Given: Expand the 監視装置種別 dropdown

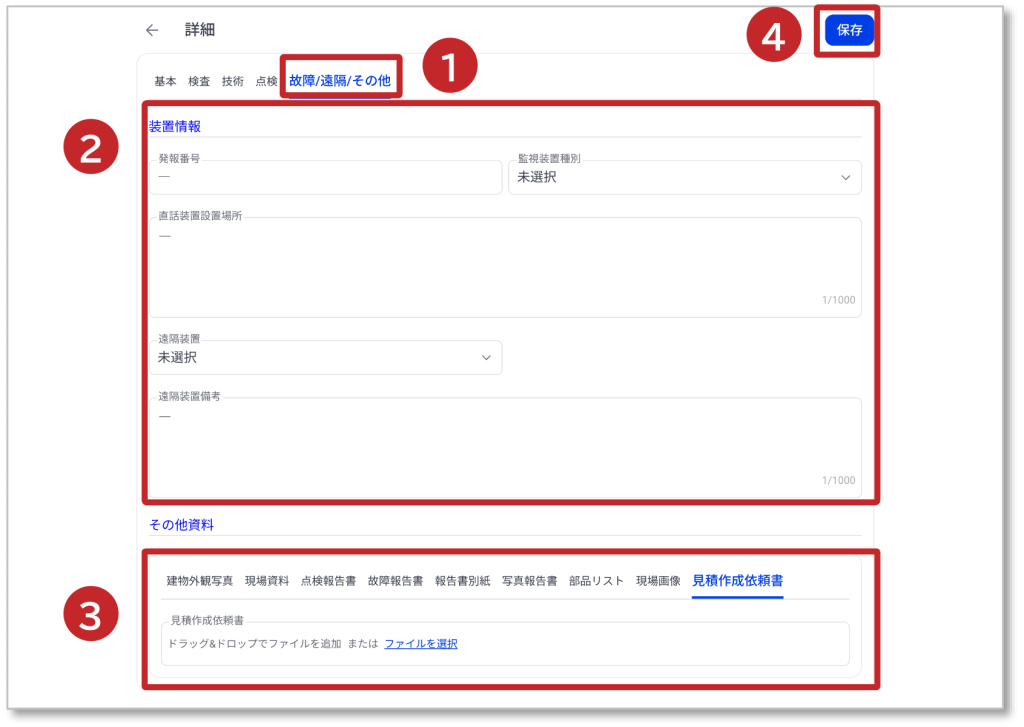Looking at the screenshot, I should (684, 178).
